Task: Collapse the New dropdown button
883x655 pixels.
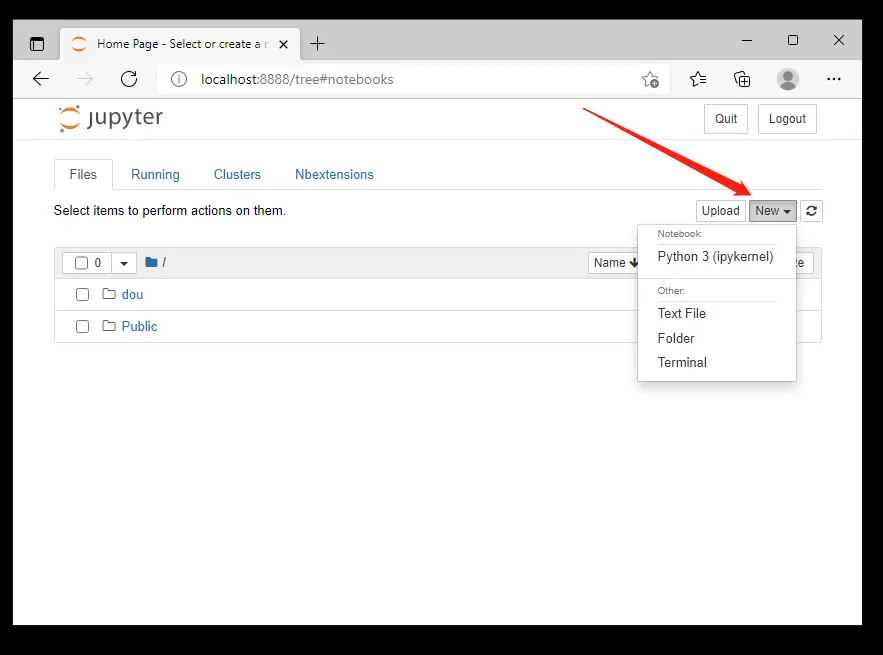Action: (773, 211)
